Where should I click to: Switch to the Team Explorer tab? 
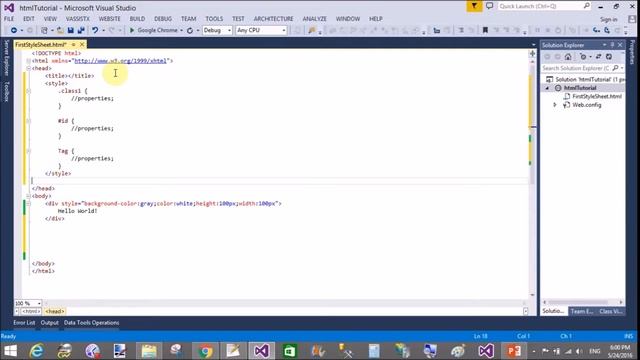pyautogui.click(x=582, y=311)
